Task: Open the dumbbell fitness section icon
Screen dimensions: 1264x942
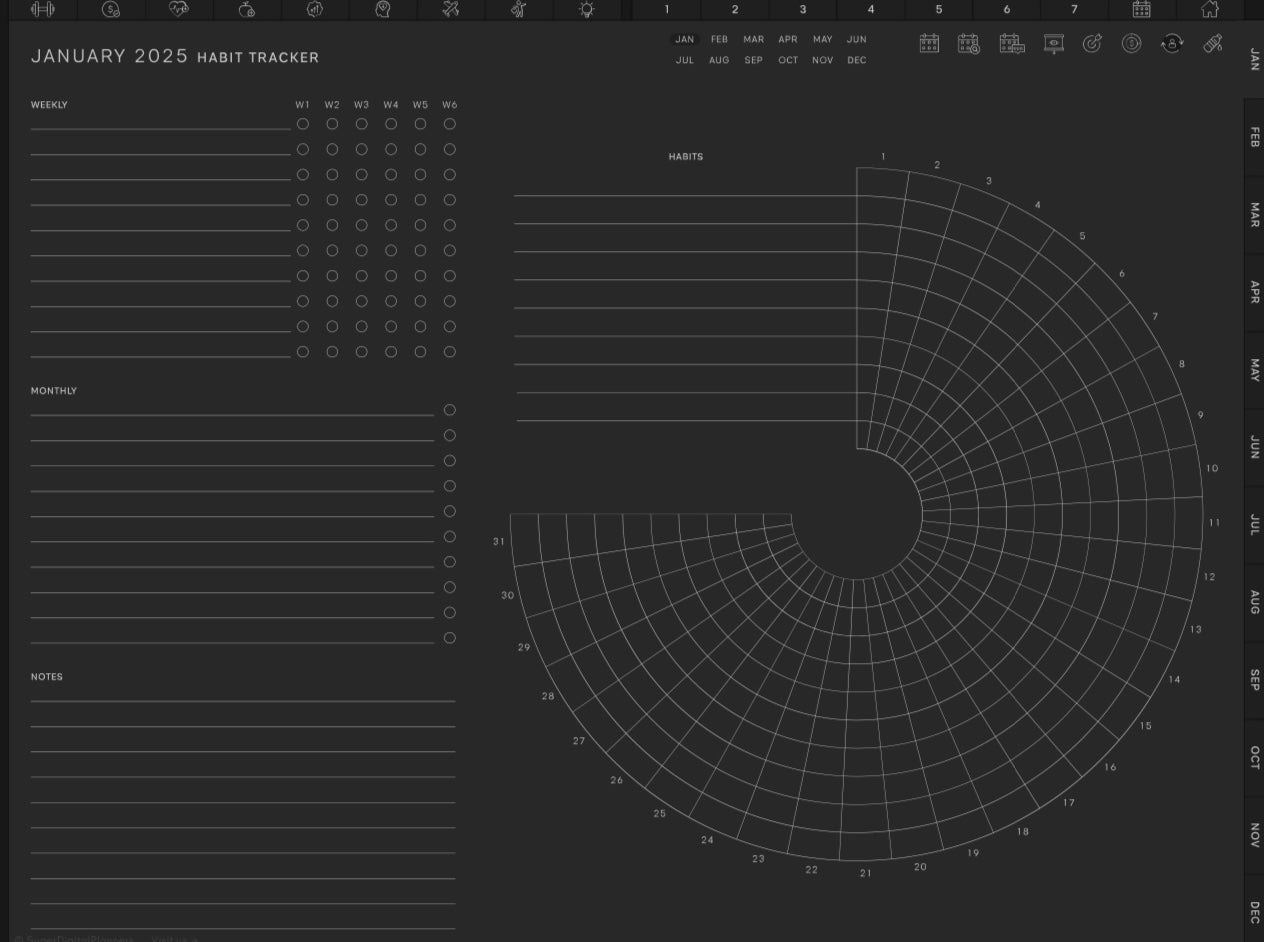Action: (43, 9)
